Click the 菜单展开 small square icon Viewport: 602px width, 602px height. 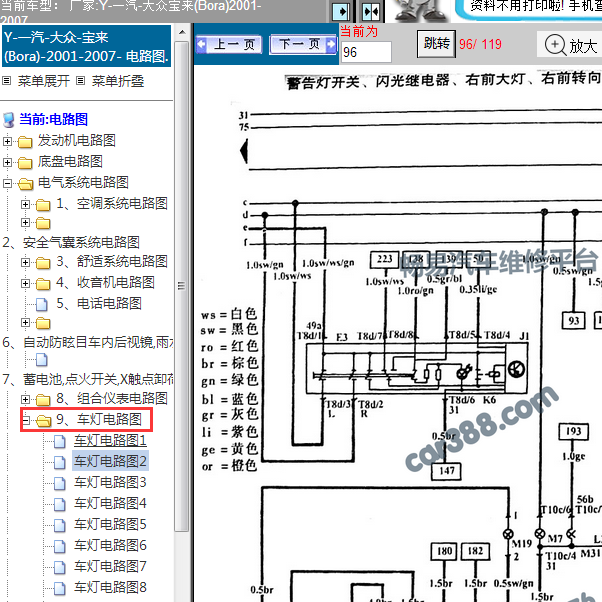pyautogui.click(x=6, y=81)
